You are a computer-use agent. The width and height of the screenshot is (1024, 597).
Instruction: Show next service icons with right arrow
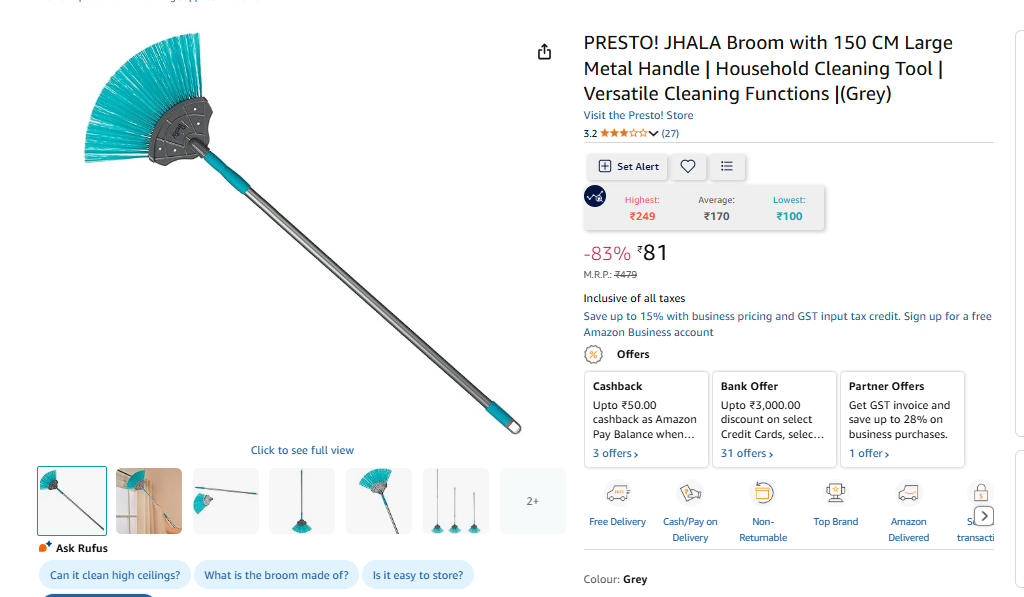[984, 516]
